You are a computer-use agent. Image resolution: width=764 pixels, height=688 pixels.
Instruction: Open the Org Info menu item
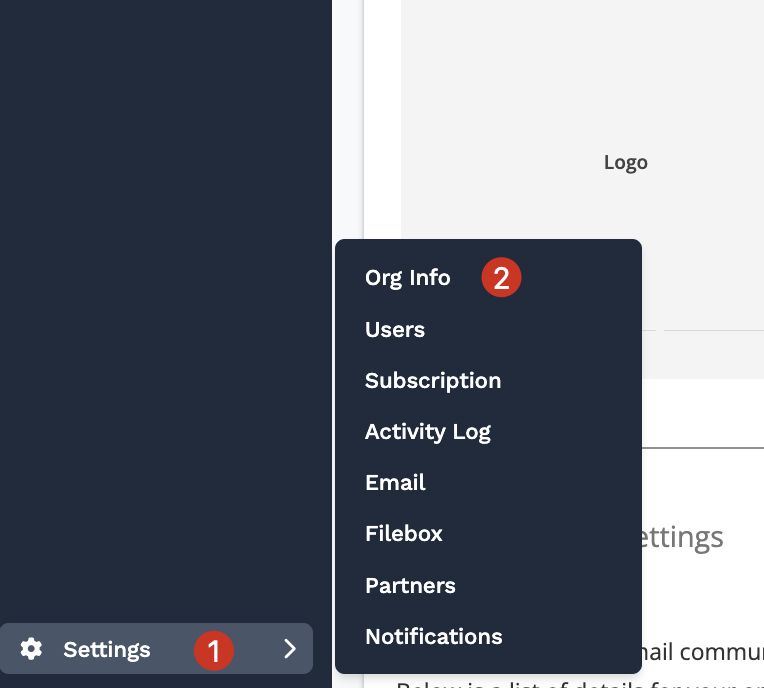tap(407, 278)
